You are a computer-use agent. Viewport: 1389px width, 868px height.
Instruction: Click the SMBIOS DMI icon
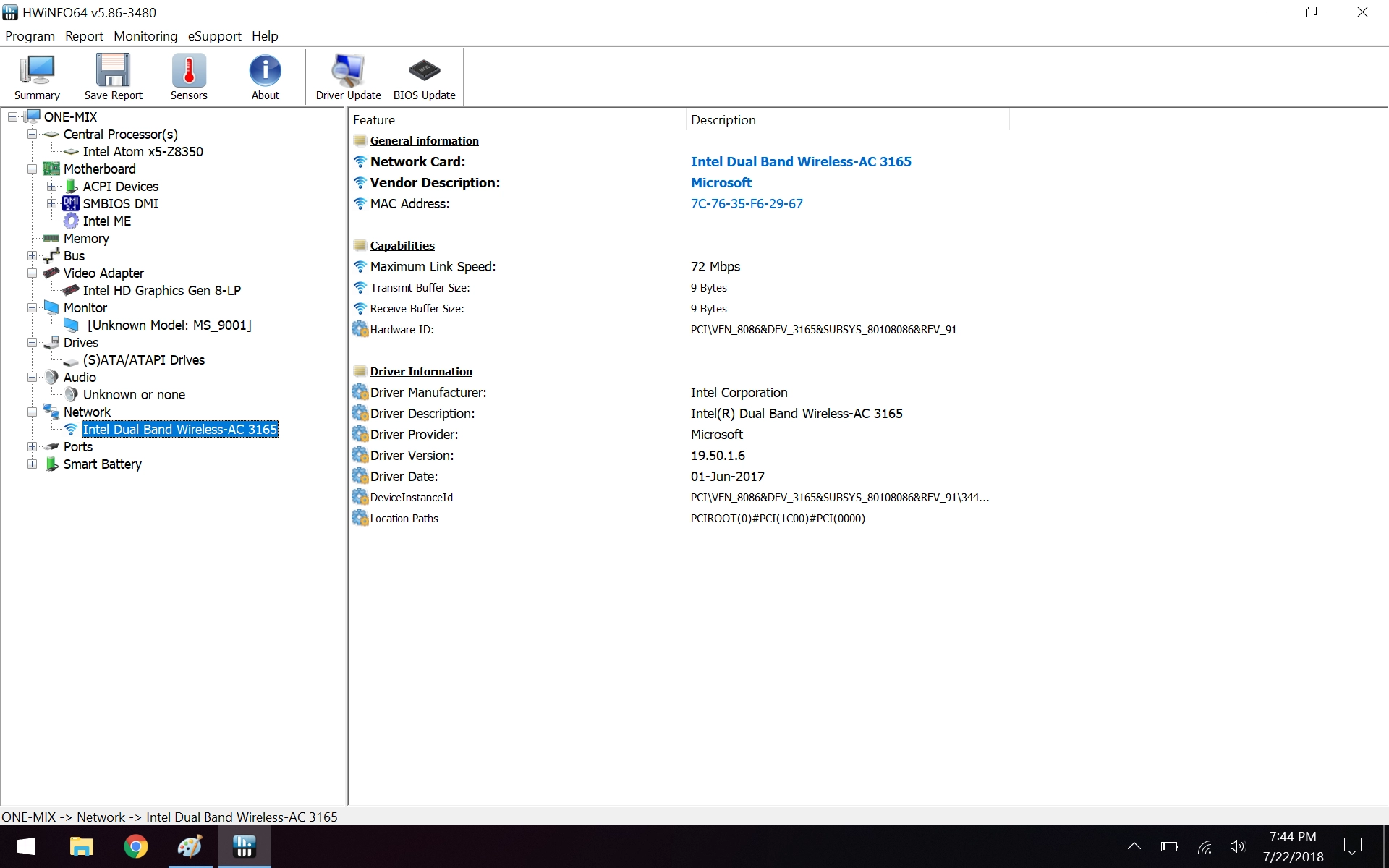[x=71, y=203]
